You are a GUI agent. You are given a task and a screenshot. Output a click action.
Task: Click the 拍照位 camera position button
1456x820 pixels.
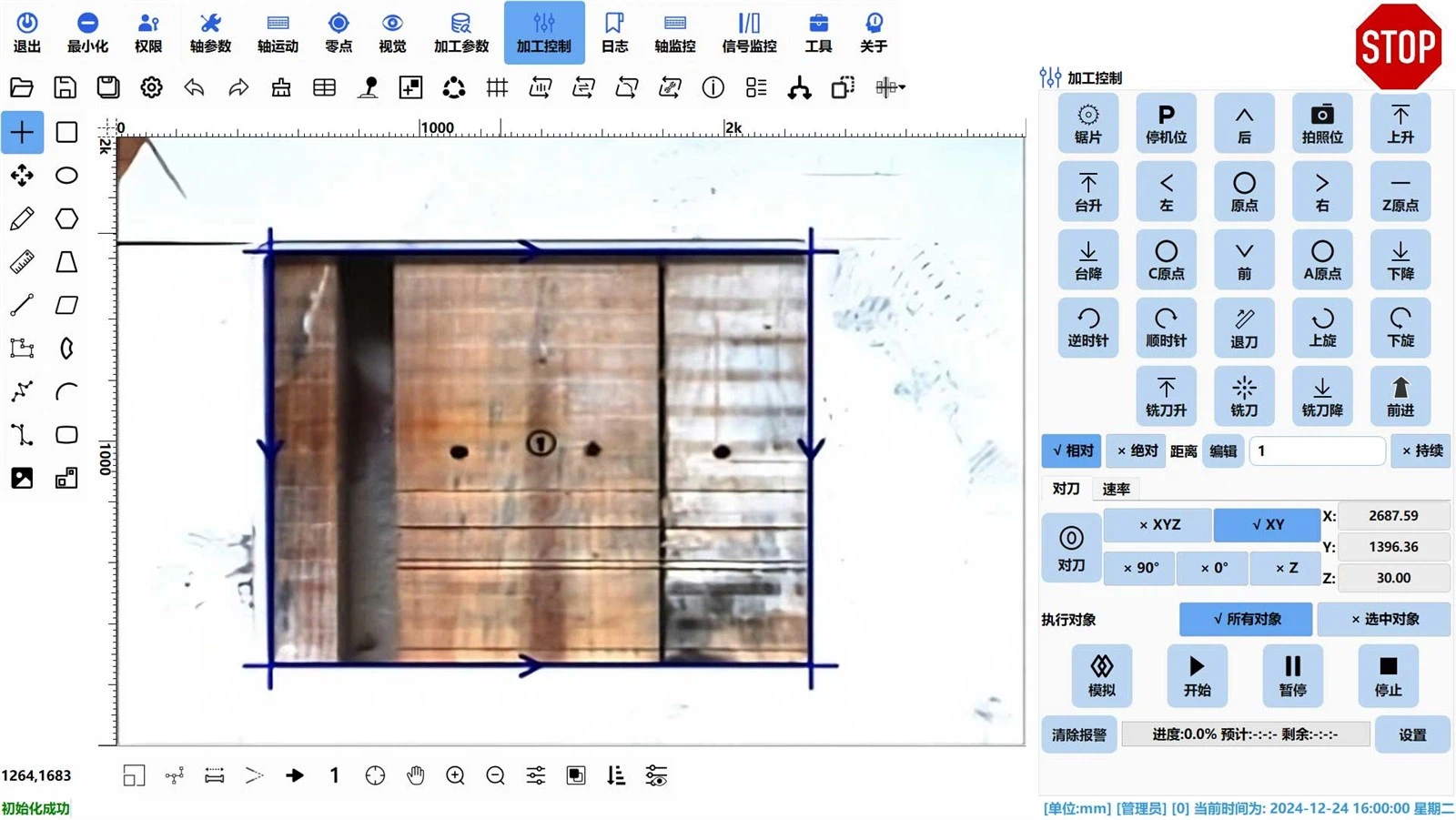tap(1322, 123)
